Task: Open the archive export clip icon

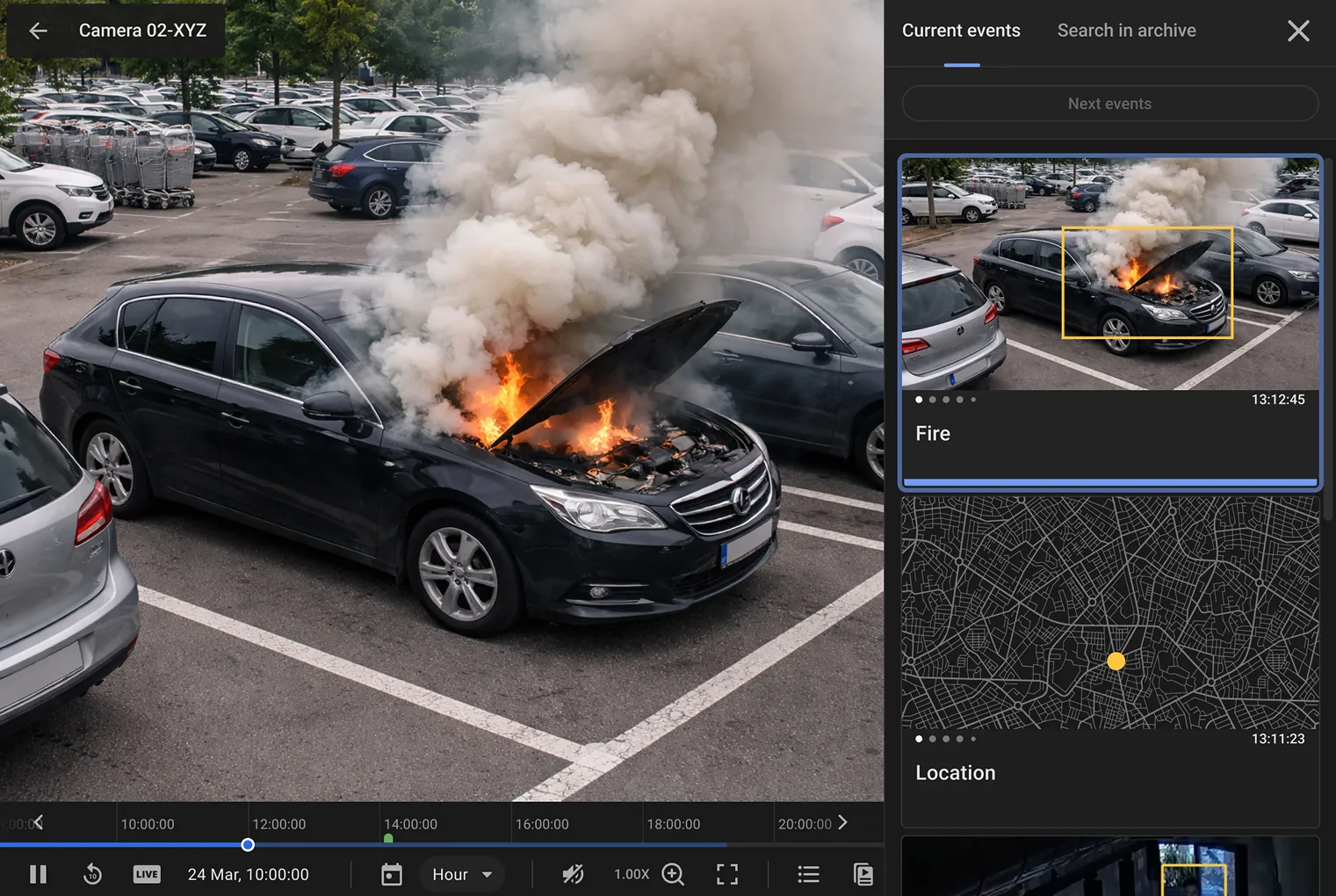Action: (x=863, y=874)
